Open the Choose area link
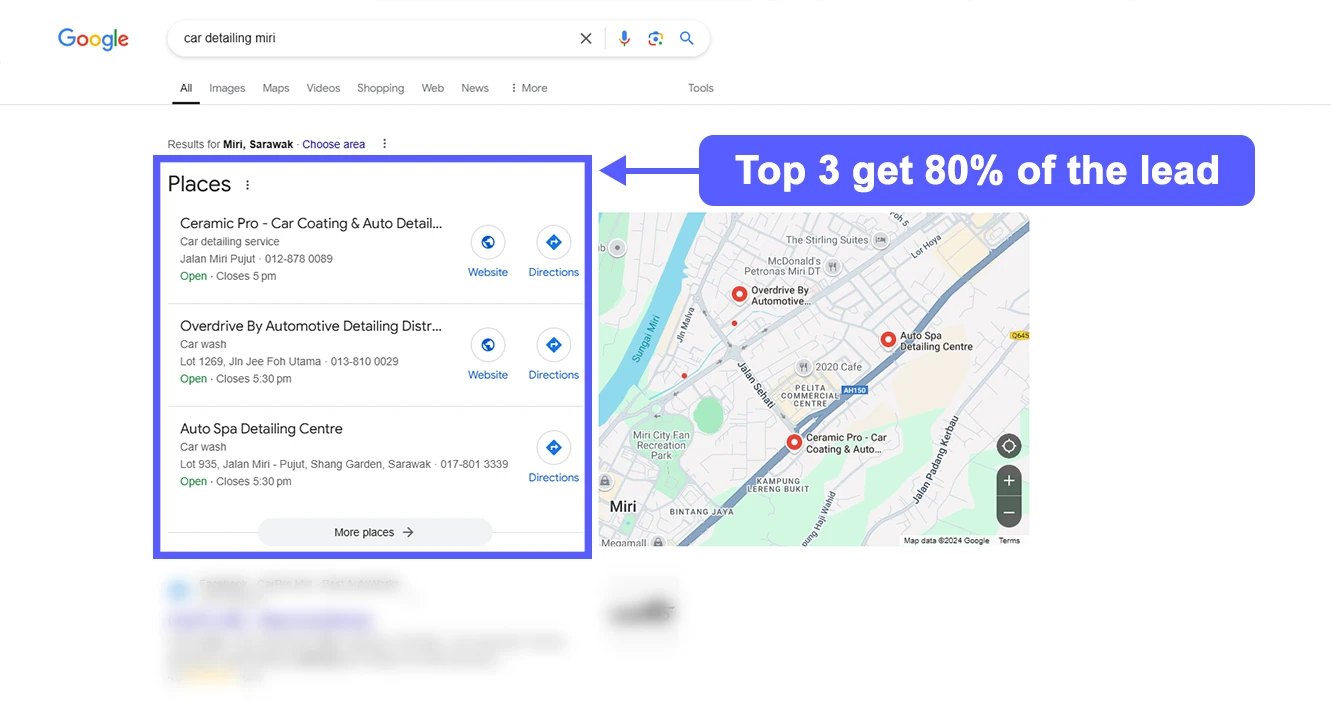The width and height of the screenshot is (1331, 704). (333, 143)
